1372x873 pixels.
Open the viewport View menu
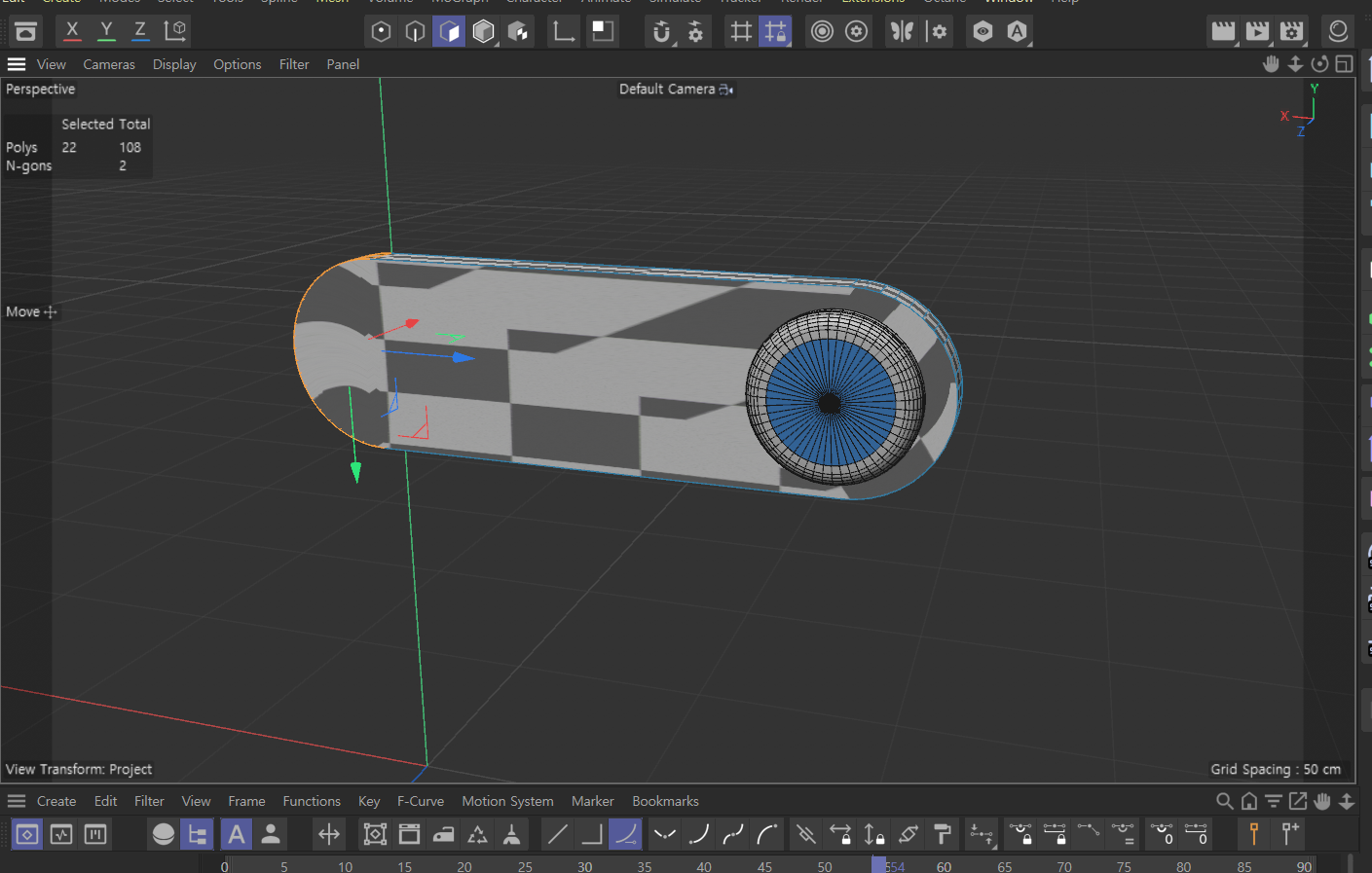[x=51, y=64]
